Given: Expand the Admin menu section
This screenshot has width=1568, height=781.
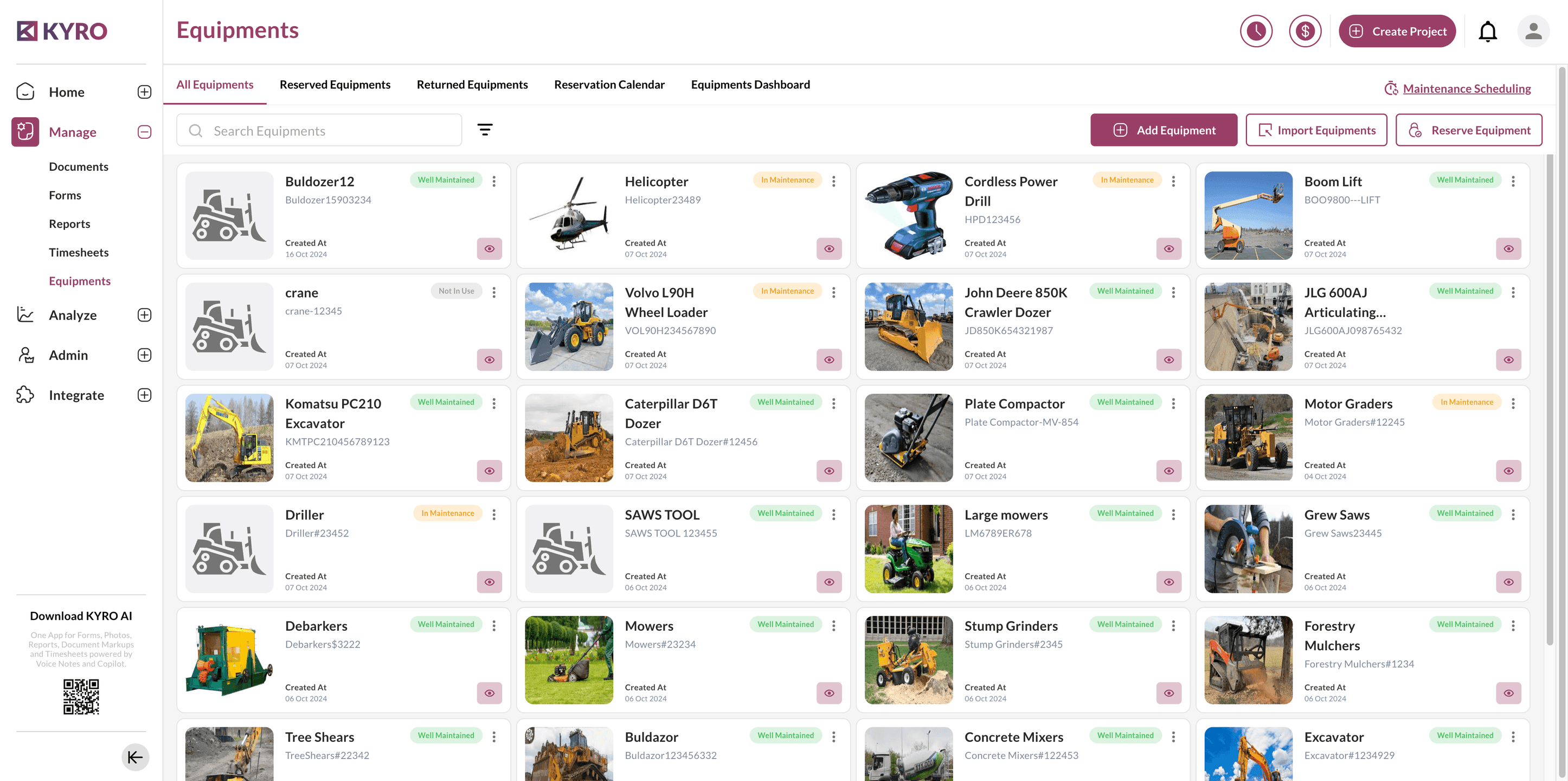Looking at the screenshot, I should (144, 355).
